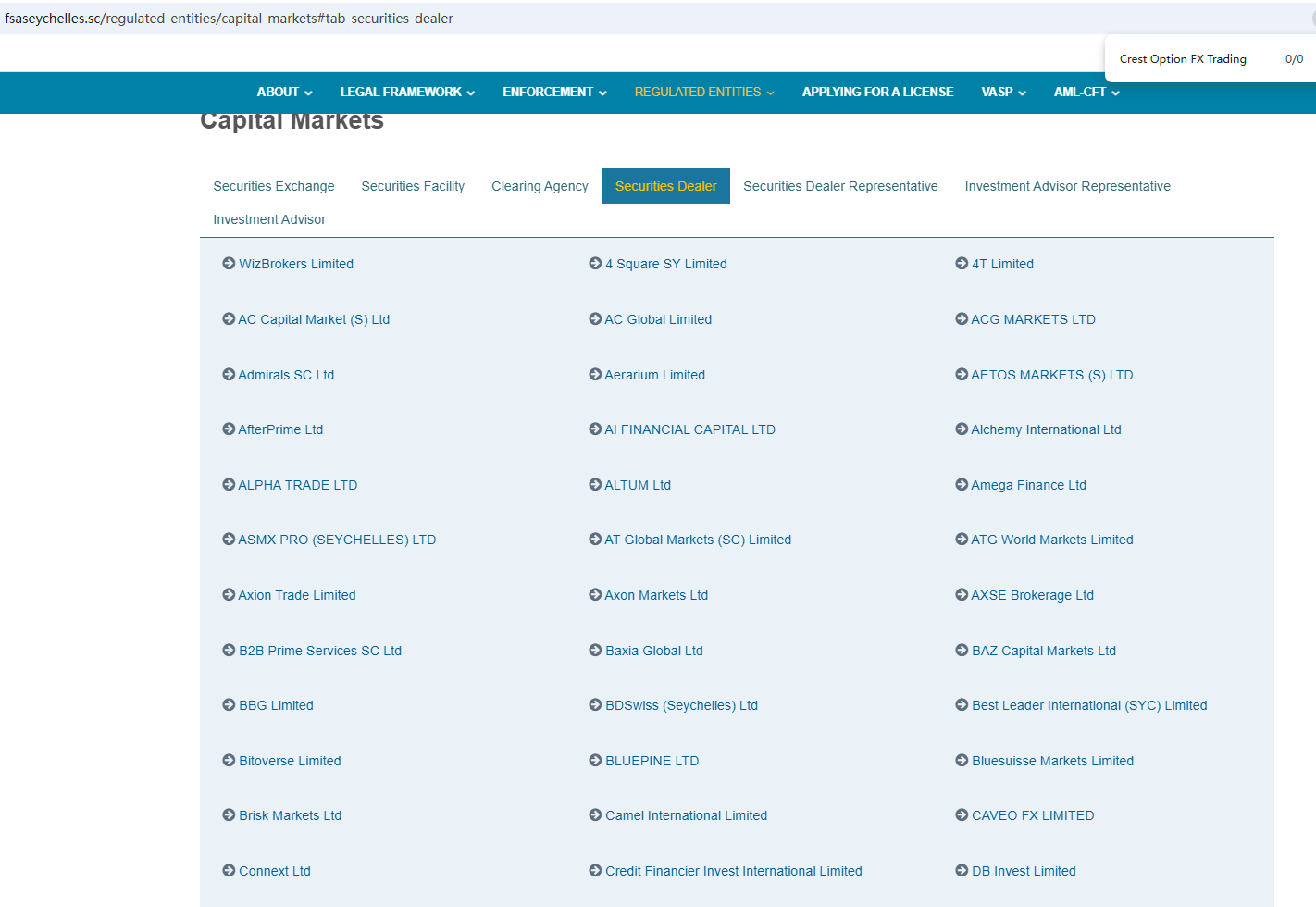Screen dimensions: 1316x907
Task: Click the browser address bar URL
Action: tap(230, 19)
